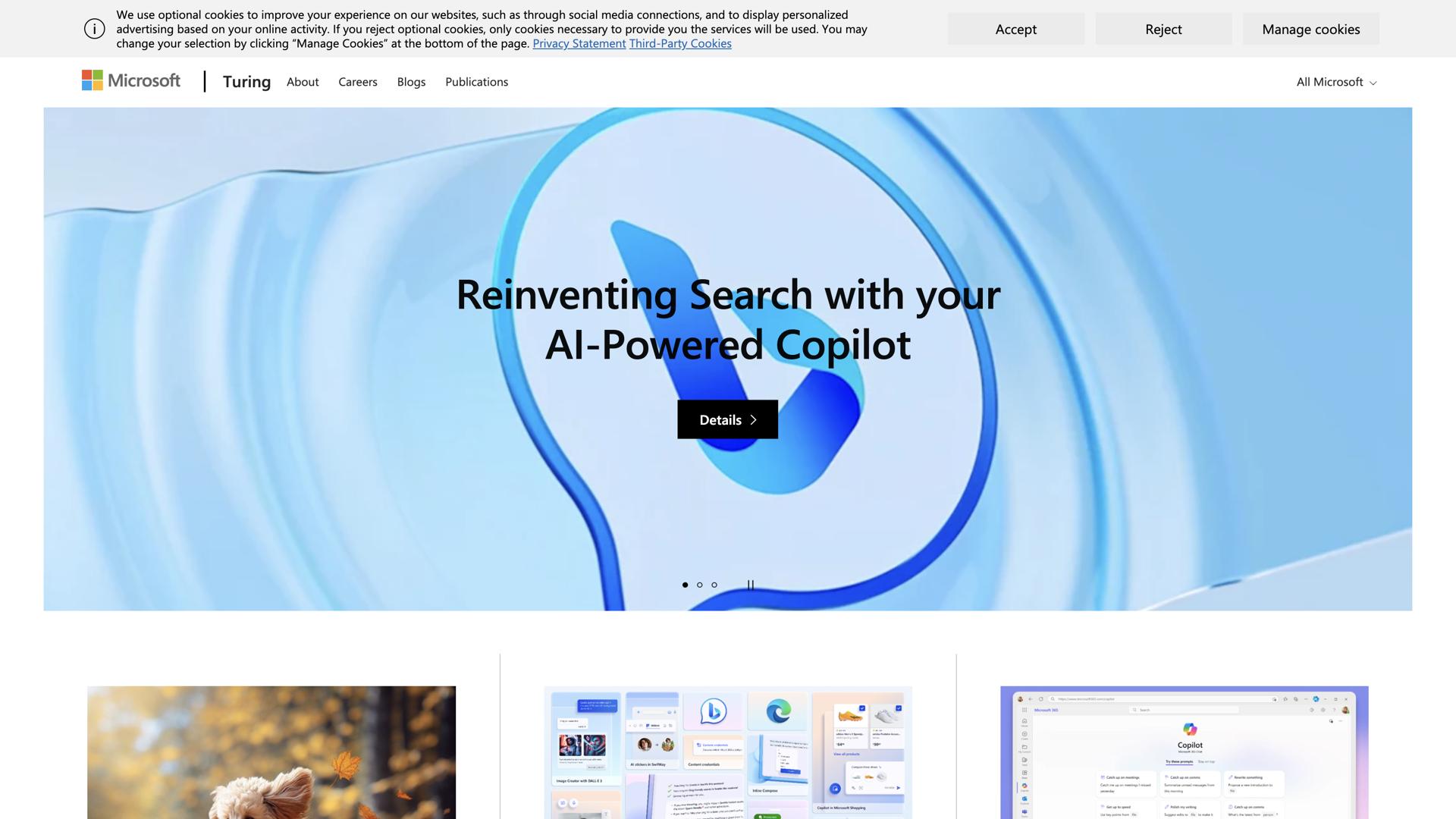Open the dog in autumn leaves thumbnail
Image resolution: width=1456 pixels, height=819 pixels.
click(x=271, y=751)
